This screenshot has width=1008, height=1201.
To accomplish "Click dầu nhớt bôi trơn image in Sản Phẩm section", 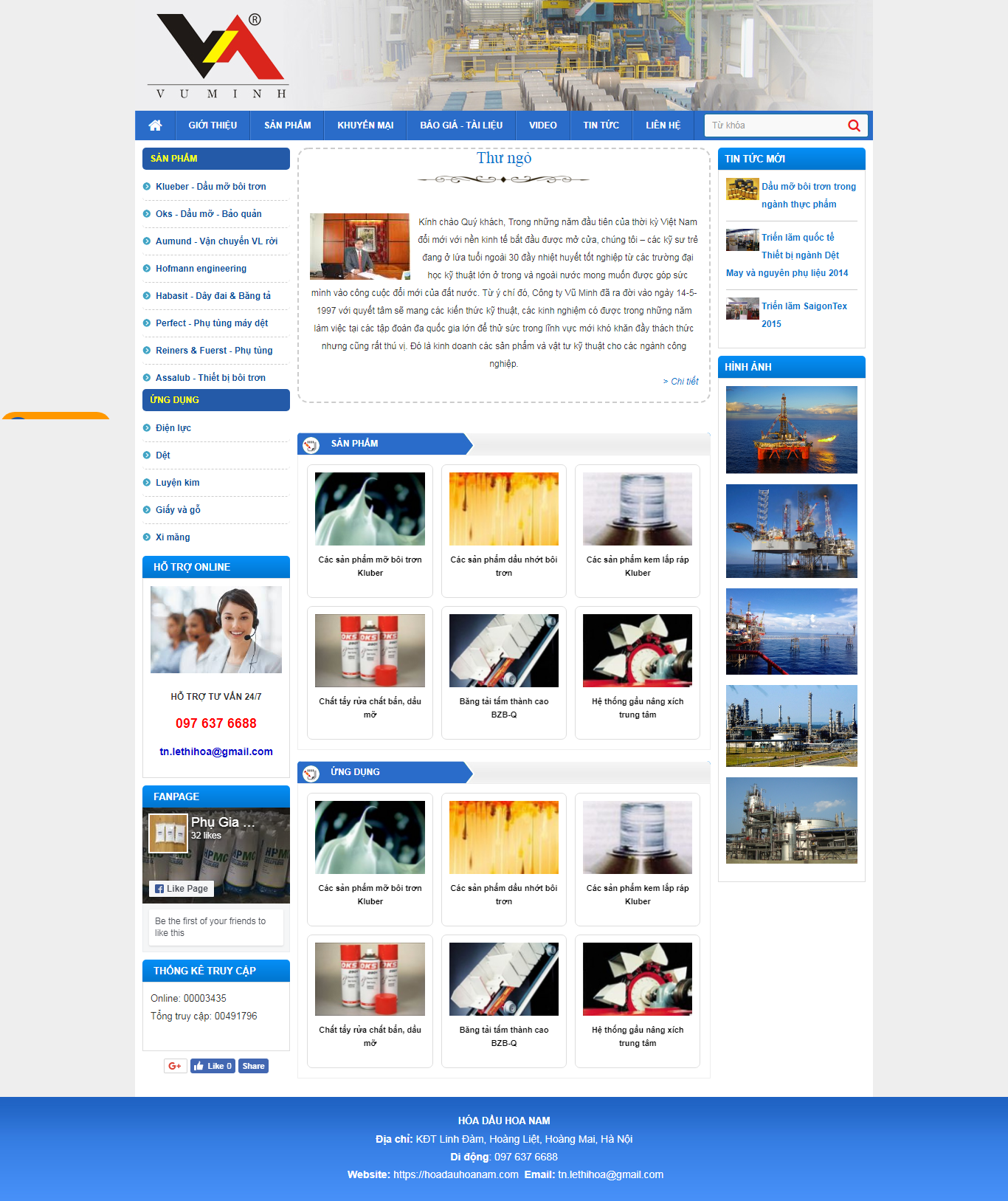I will point(504,509).
